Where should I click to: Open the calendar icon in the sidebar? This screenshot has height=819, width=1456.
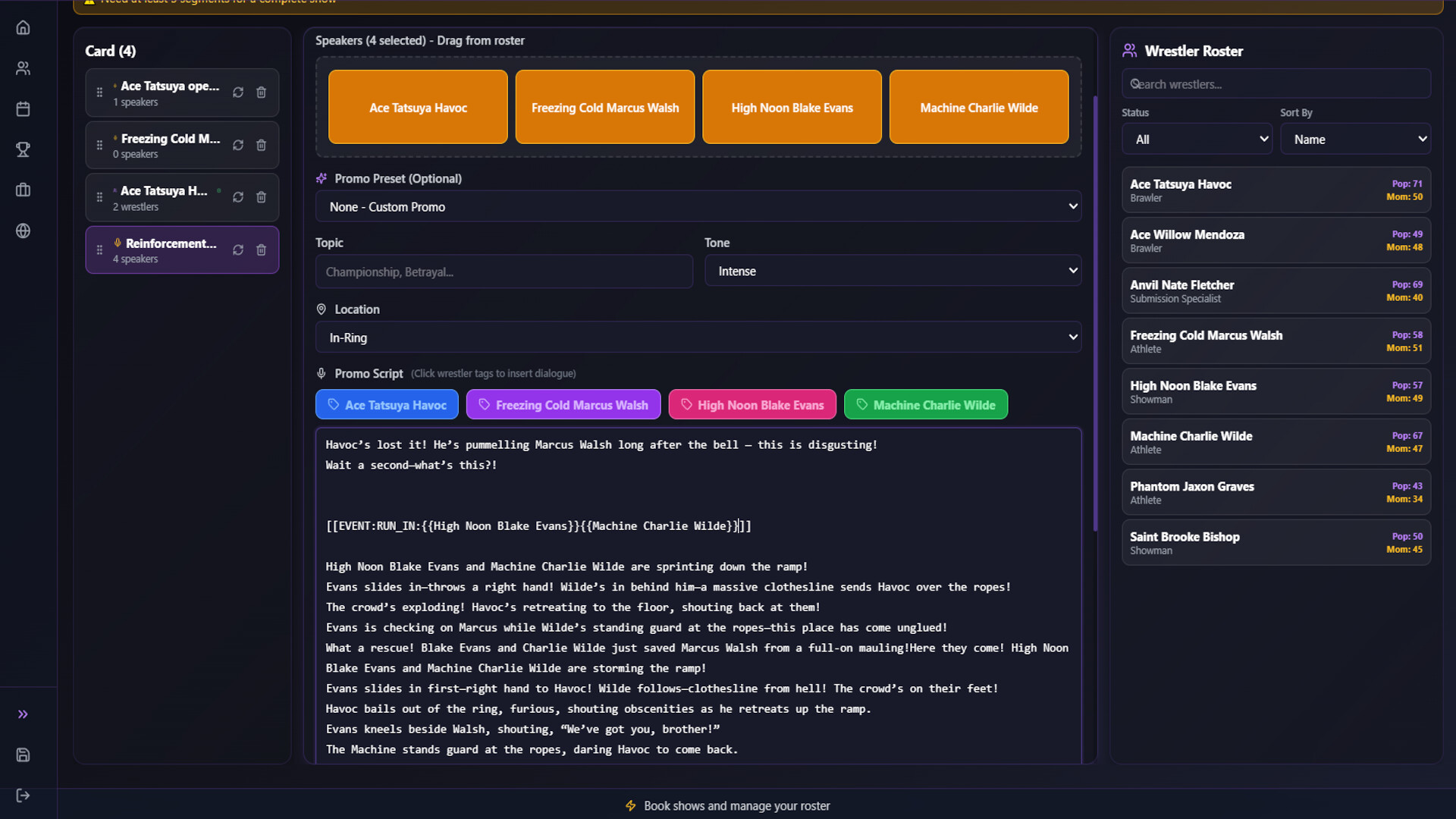point(23,108)
